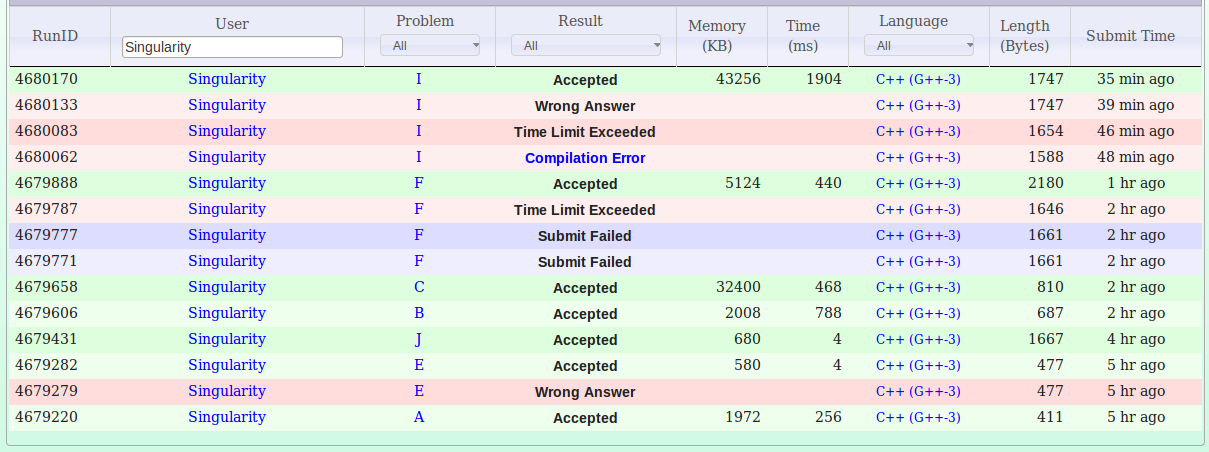Click the User search input field
1209x452 pixels.
(x=232, y=47)
